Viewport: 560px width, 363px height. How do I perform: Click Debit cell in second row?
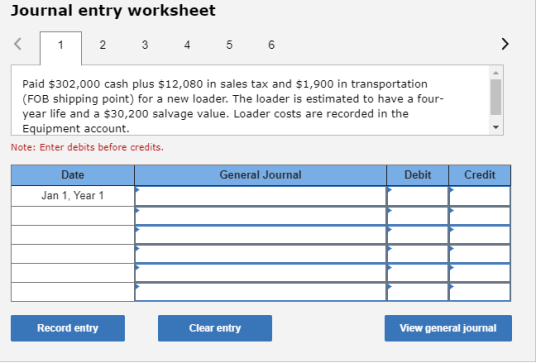[x=418, y=216]
